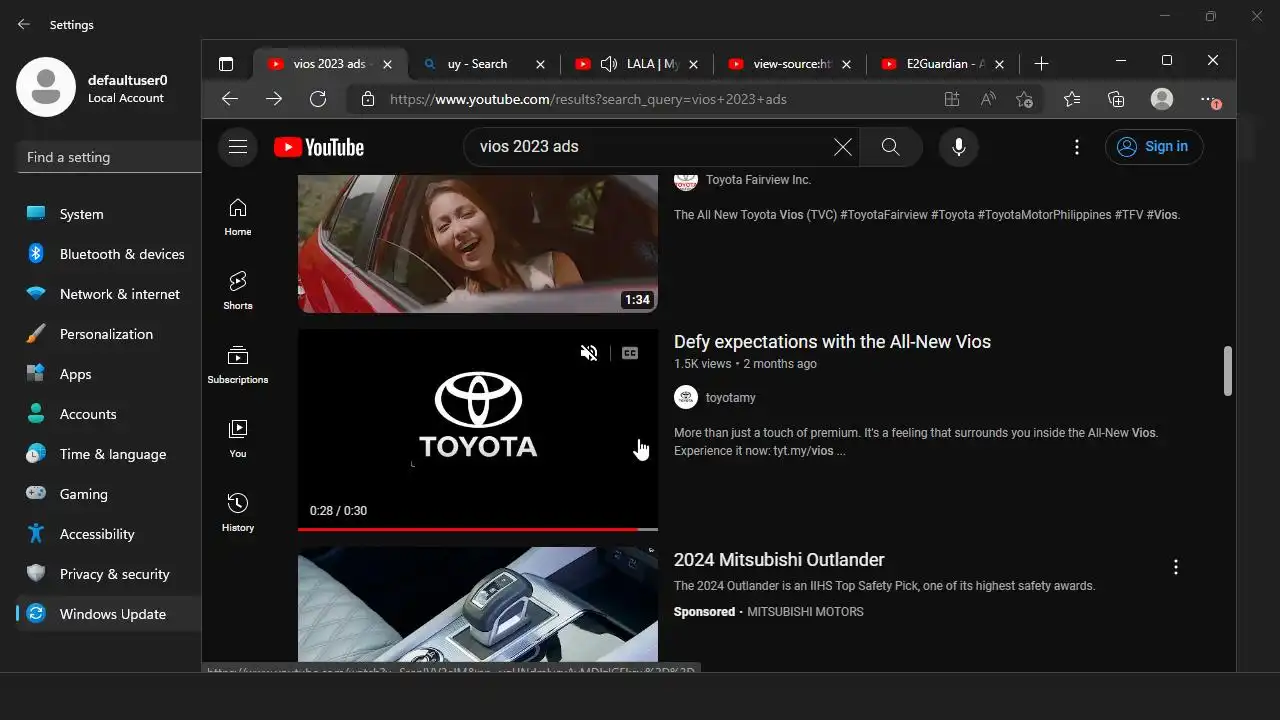Switch to the 'vios 2023 ads' tab
The height and width of the screenshot is (720, 1280).
pos(329,64)
